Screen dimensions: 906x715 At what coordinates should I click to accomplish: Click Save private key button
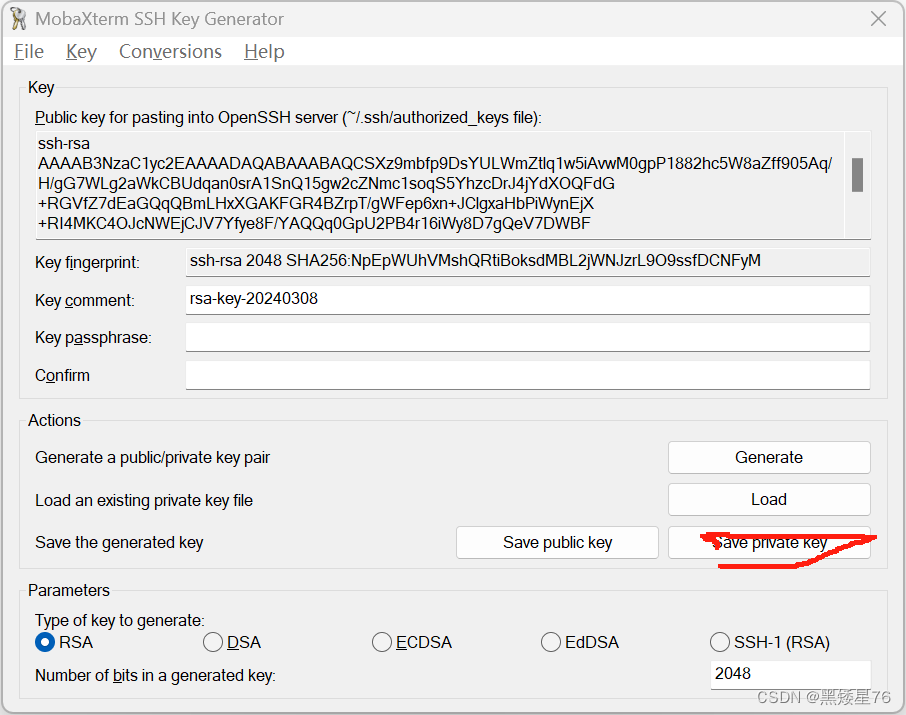click(x=769, y=542)
